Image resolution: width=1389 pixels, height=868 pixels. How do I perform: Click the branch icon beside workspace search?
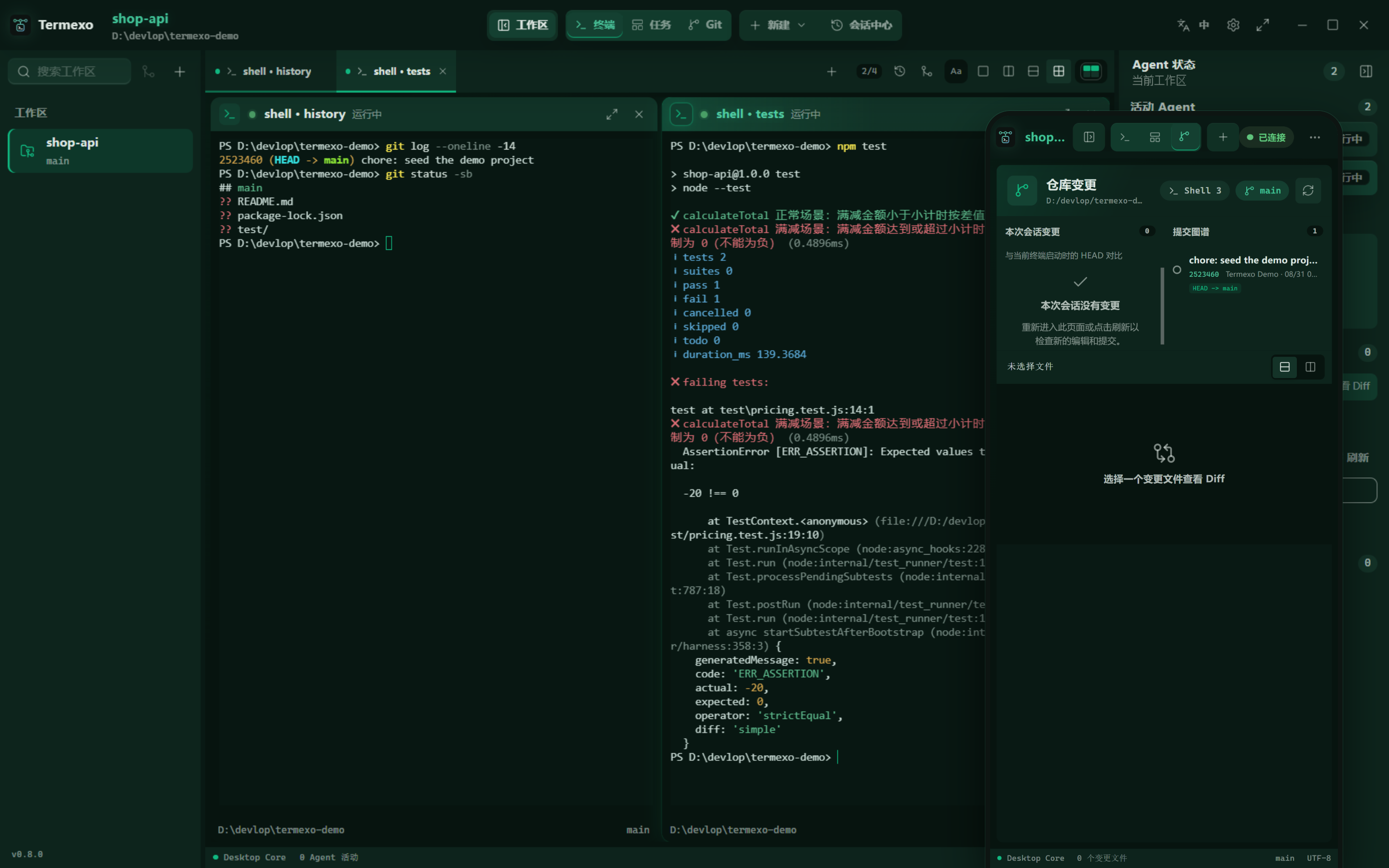pyautogui.click(x=149, y=71)
